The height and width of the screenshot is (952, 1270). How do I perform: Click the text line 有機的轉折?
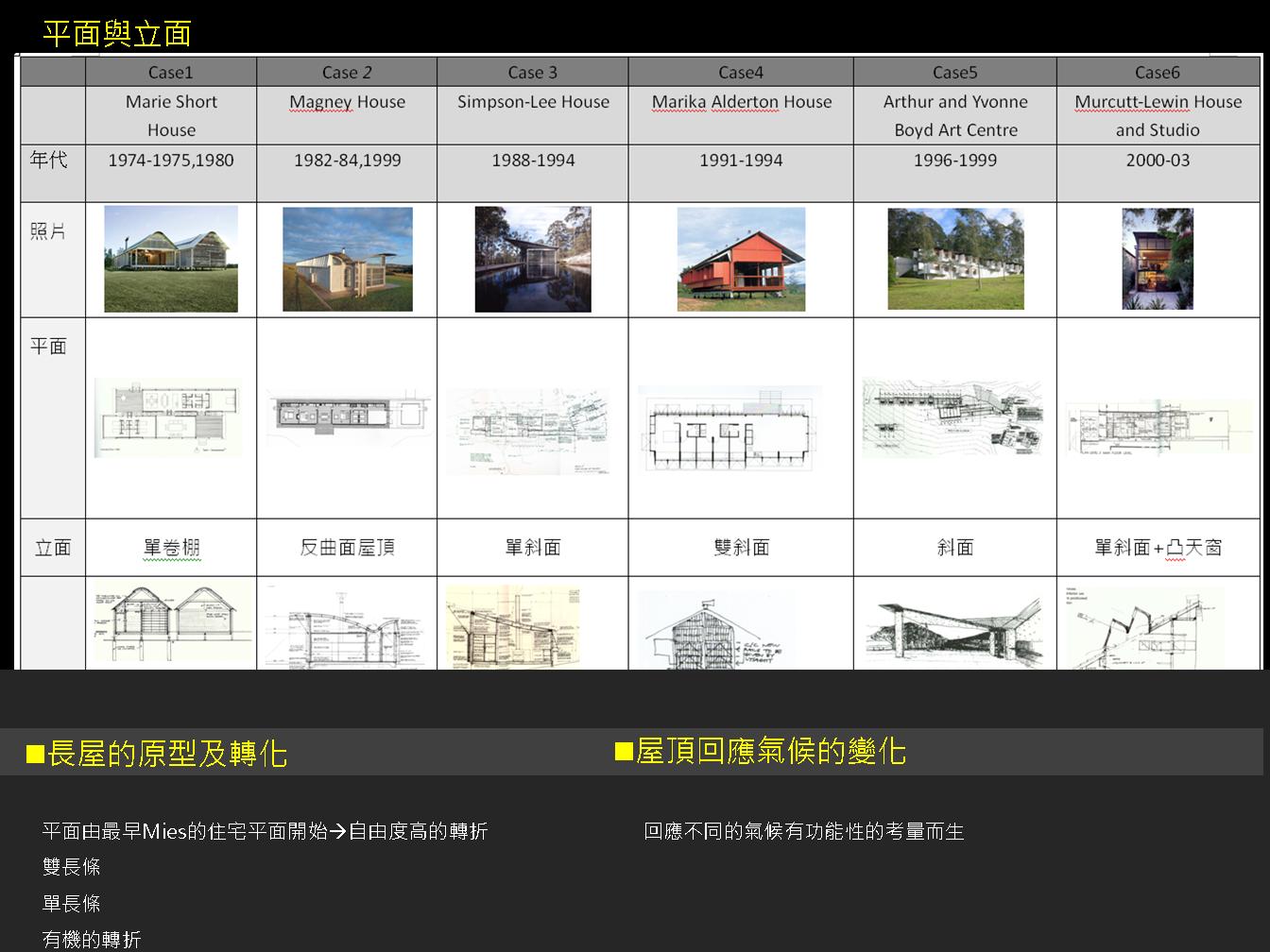(x=92, y=939)
